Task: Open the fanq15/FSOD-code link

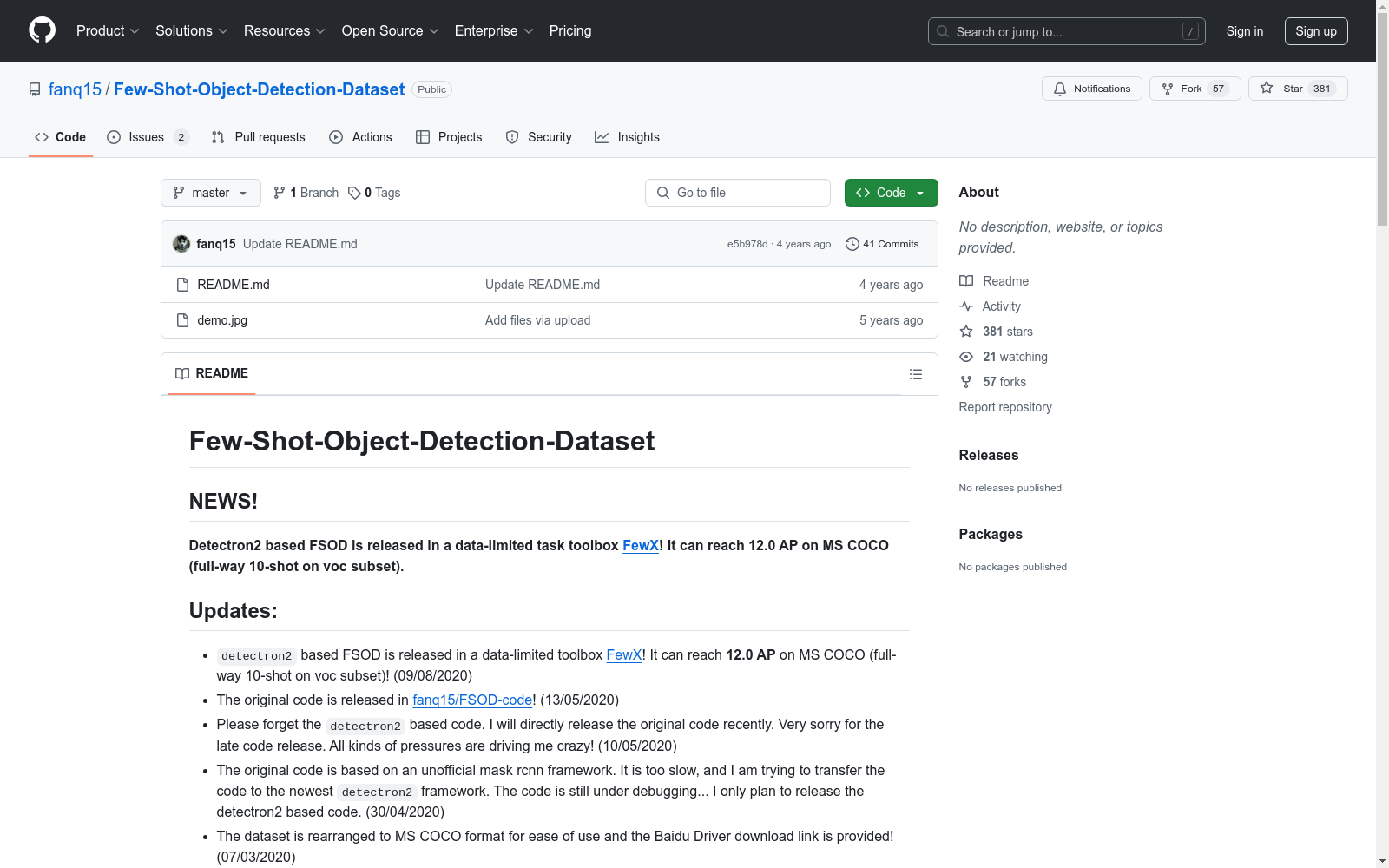Action: tap(472, 700)
